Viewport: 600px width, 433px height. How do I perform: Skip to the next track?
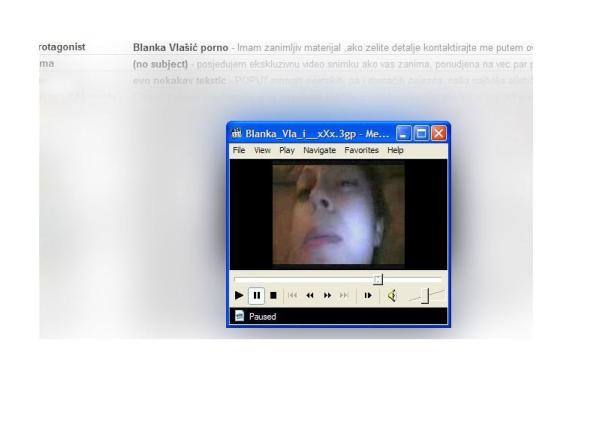[344, 295]
